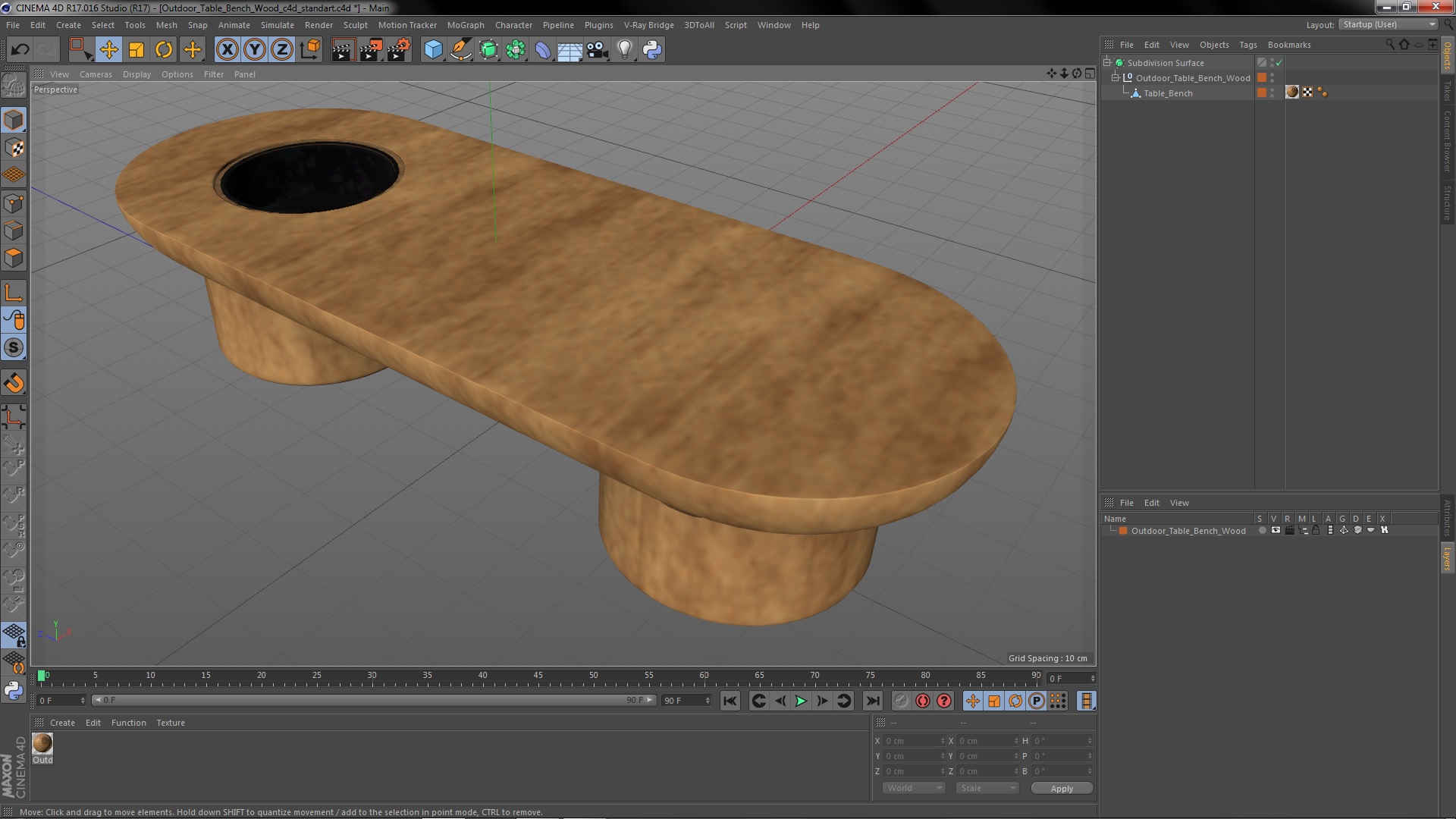Toggle Table_Bench visibility dots
The width and height of the screenshot is (1456, 819).
coord(1272,93)
